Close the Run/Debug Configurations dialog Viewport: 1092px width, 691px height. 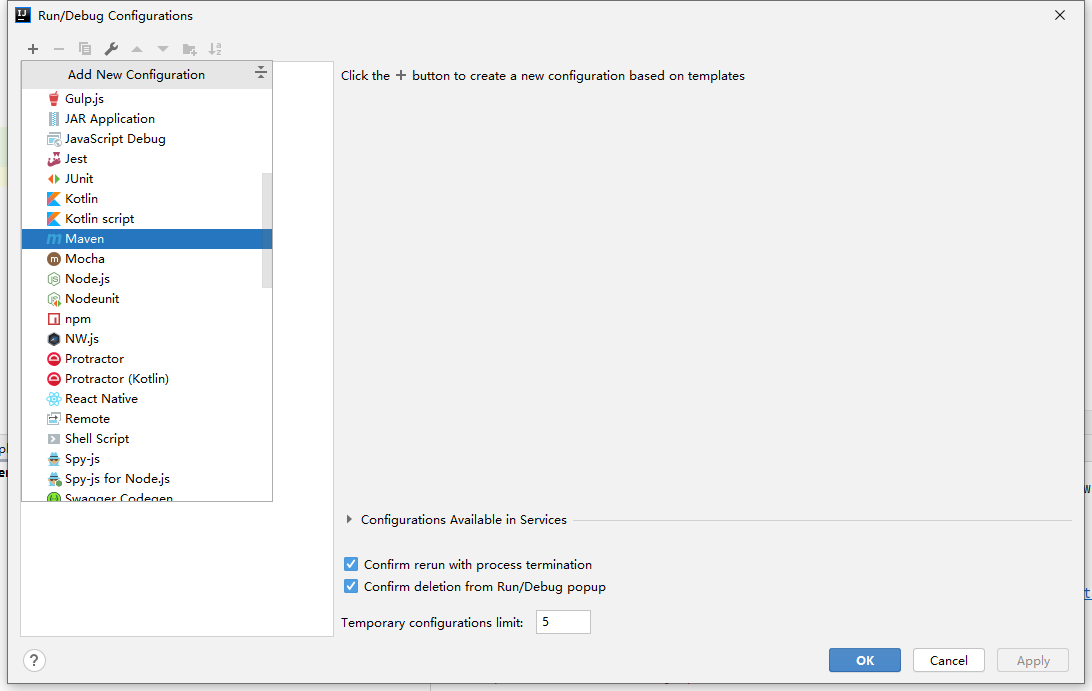1059,15
